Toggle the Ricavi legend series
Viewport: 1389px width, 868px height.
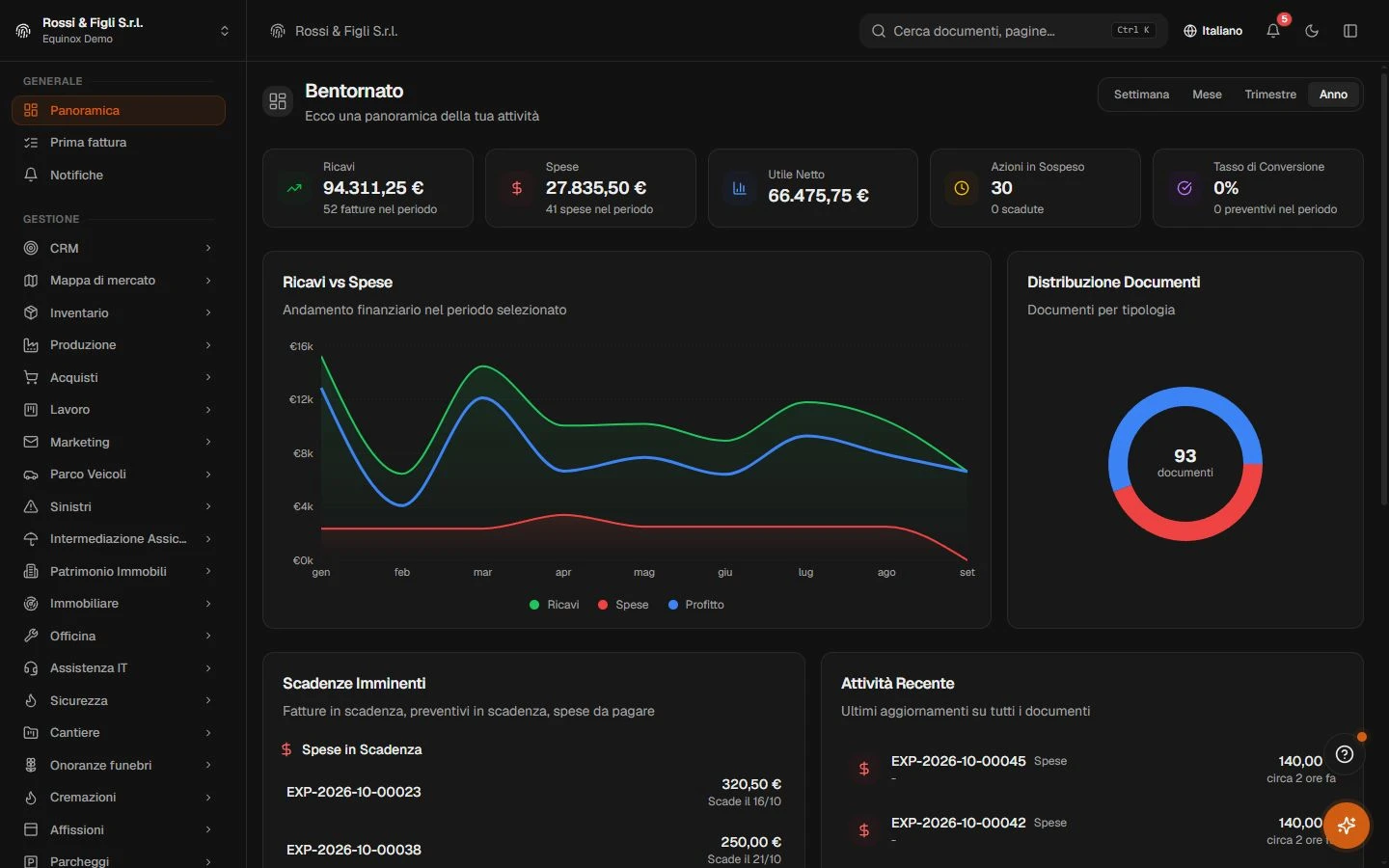(x=555, y=605)
